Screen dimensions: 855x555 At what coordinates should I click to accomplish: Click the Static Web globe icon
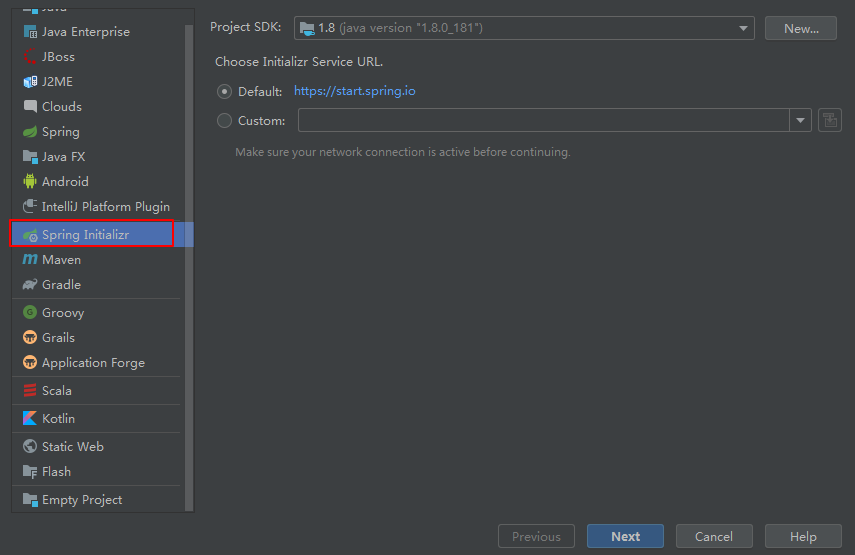click(x=30, y=447)
